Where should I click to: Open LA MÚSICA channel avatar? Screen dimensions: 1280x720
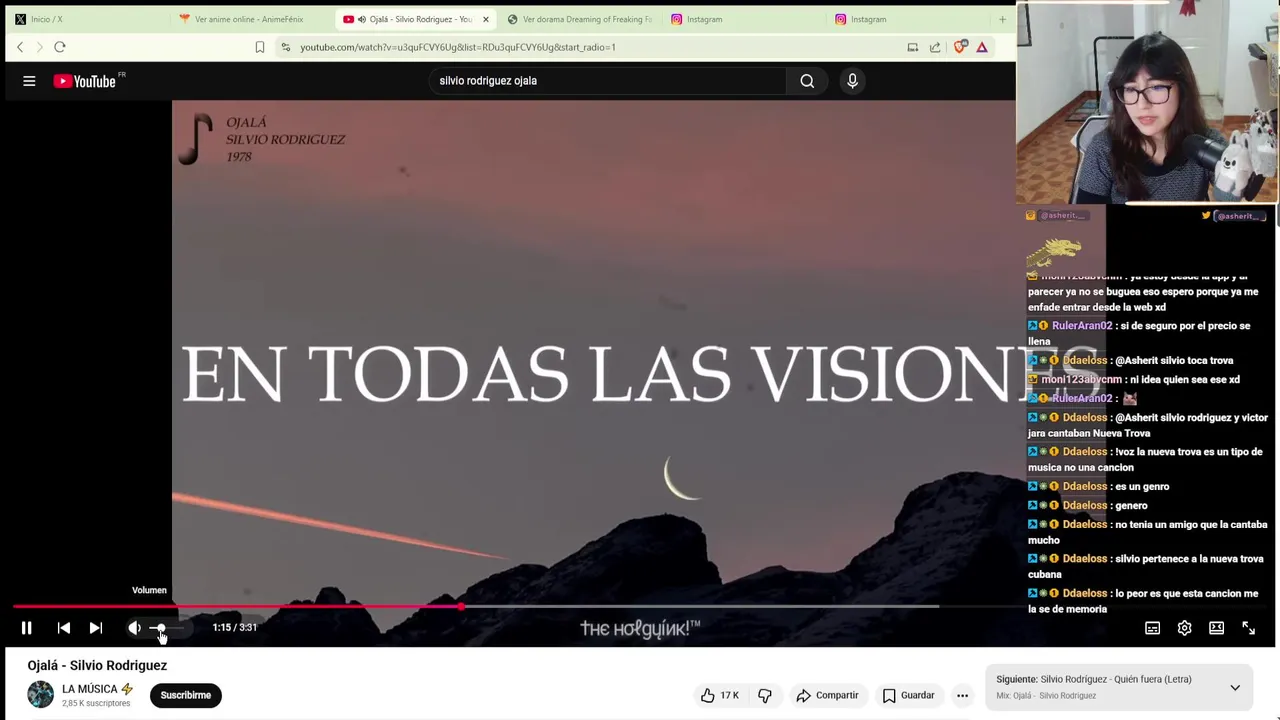click(40, 695)
